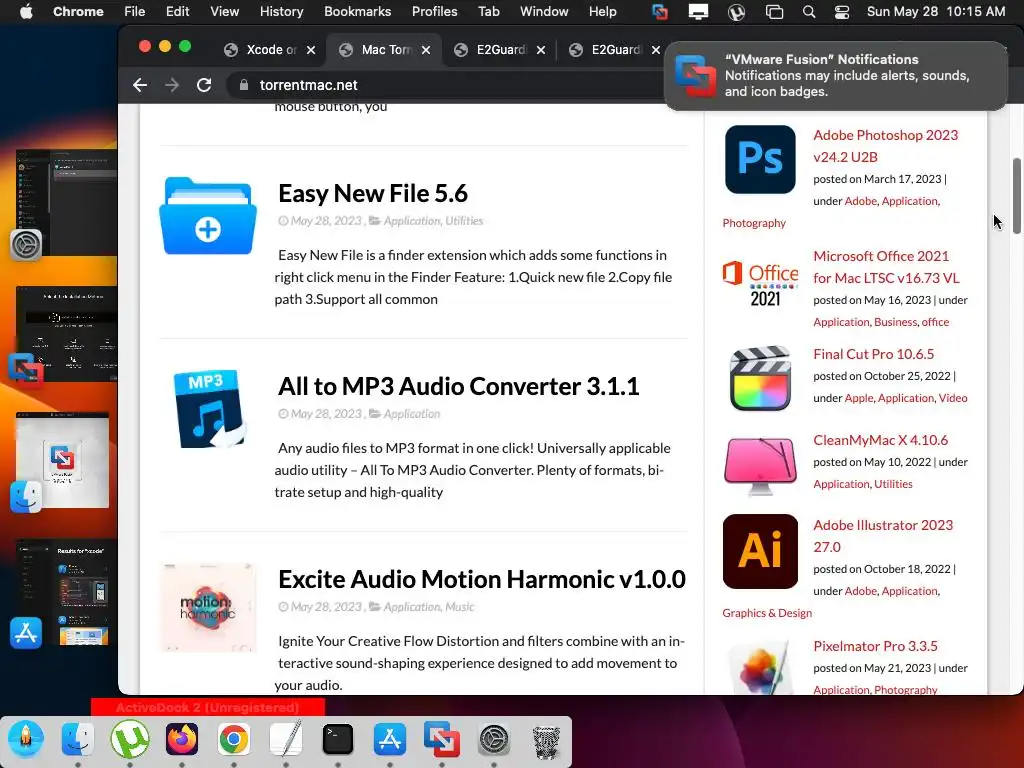Click the lock icon next to URL

pos(244,85)
